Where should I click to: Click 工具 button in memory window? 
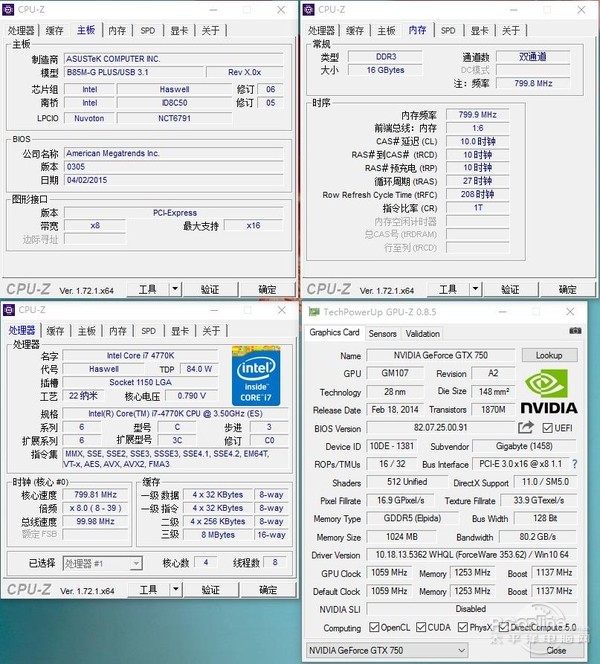point(448,289)
